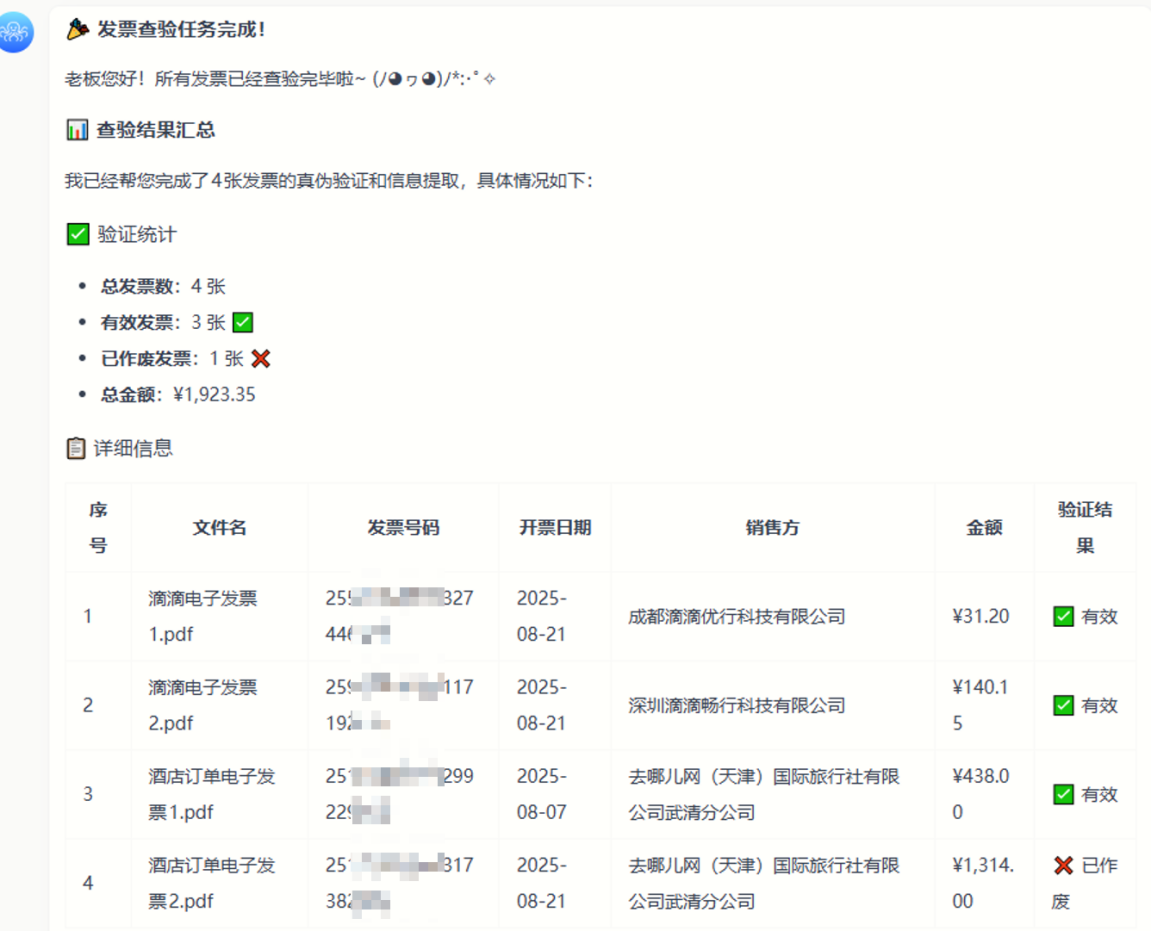Click the green 有效 checkmark in row 2
Image resolution: width=1151 pixels, height=931 pixels.
coord(1064,706)
